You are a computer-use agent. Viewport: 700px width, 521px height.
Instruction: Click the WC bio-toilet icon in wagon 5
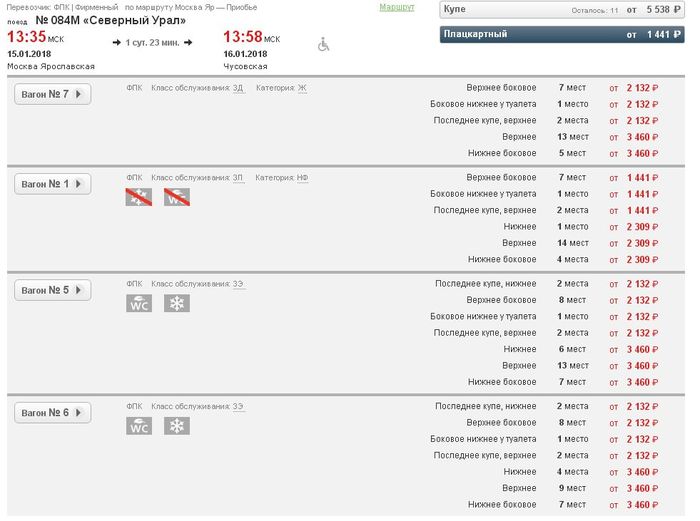[x=138, y=303]
